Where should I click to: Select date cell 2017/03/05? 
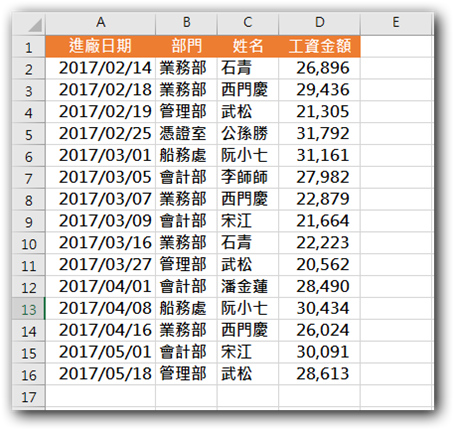tap(100, 177)
